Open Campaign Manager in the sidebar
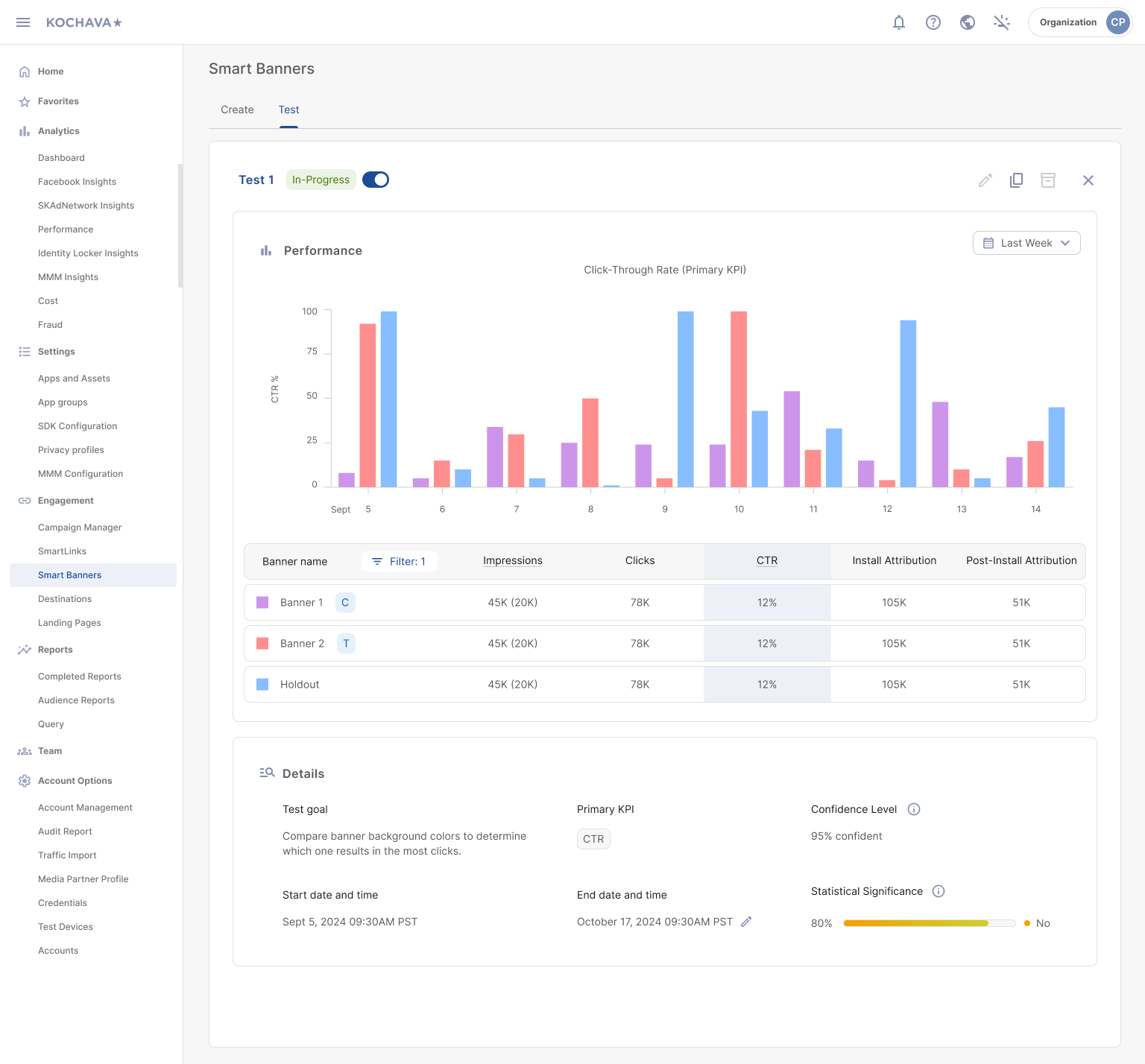Viewport: 1145px width, 1064px height. 80,528
